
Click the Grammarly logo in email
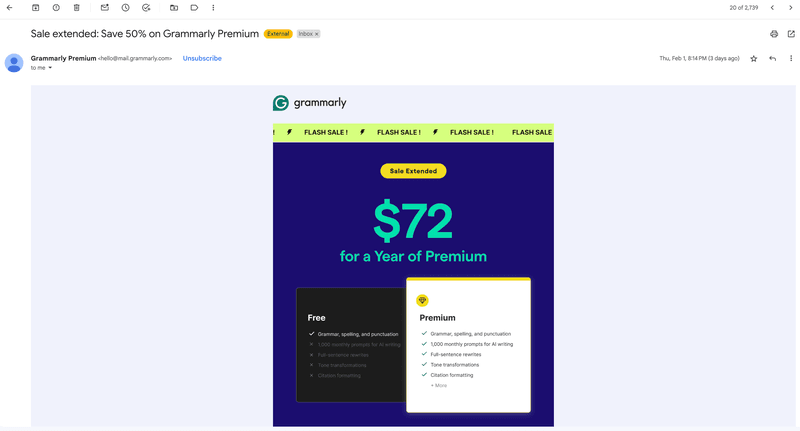pos(310,103)
